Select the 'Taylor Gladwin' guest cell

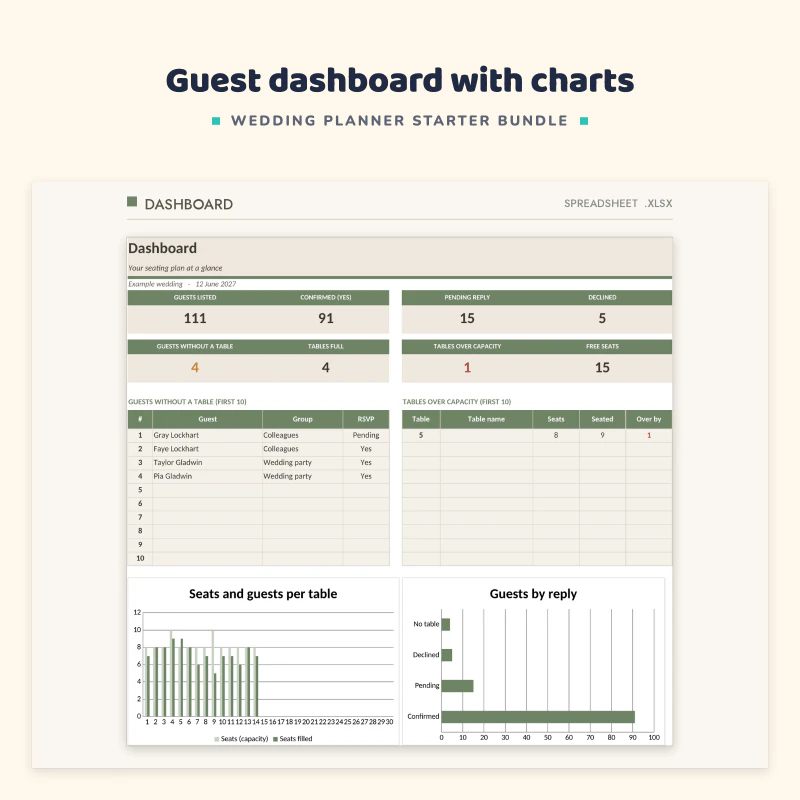207,463
